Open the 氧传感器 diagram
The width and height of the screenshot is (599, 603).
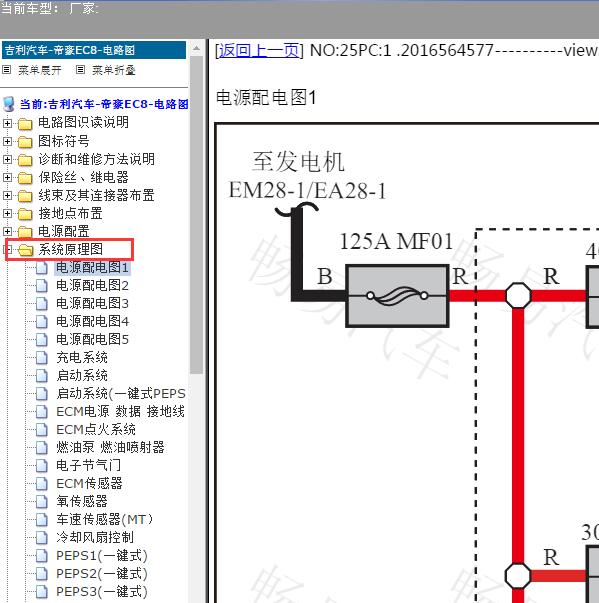(82, 501)
